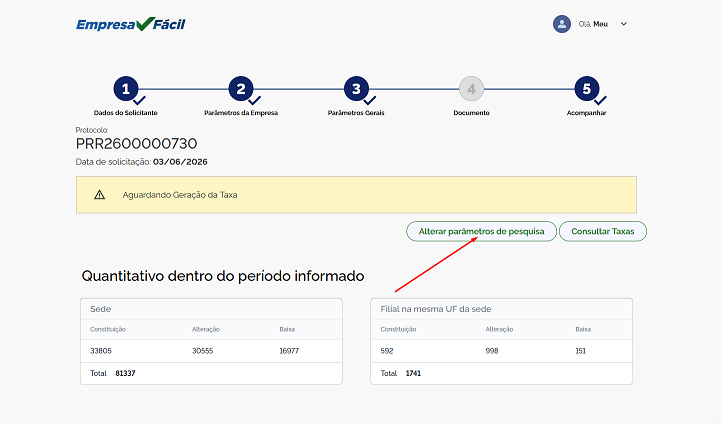Click "Aguardando Geração da Taxa" message
The image size is (721, 424).
pyautogui.click(x=180, y=195)
